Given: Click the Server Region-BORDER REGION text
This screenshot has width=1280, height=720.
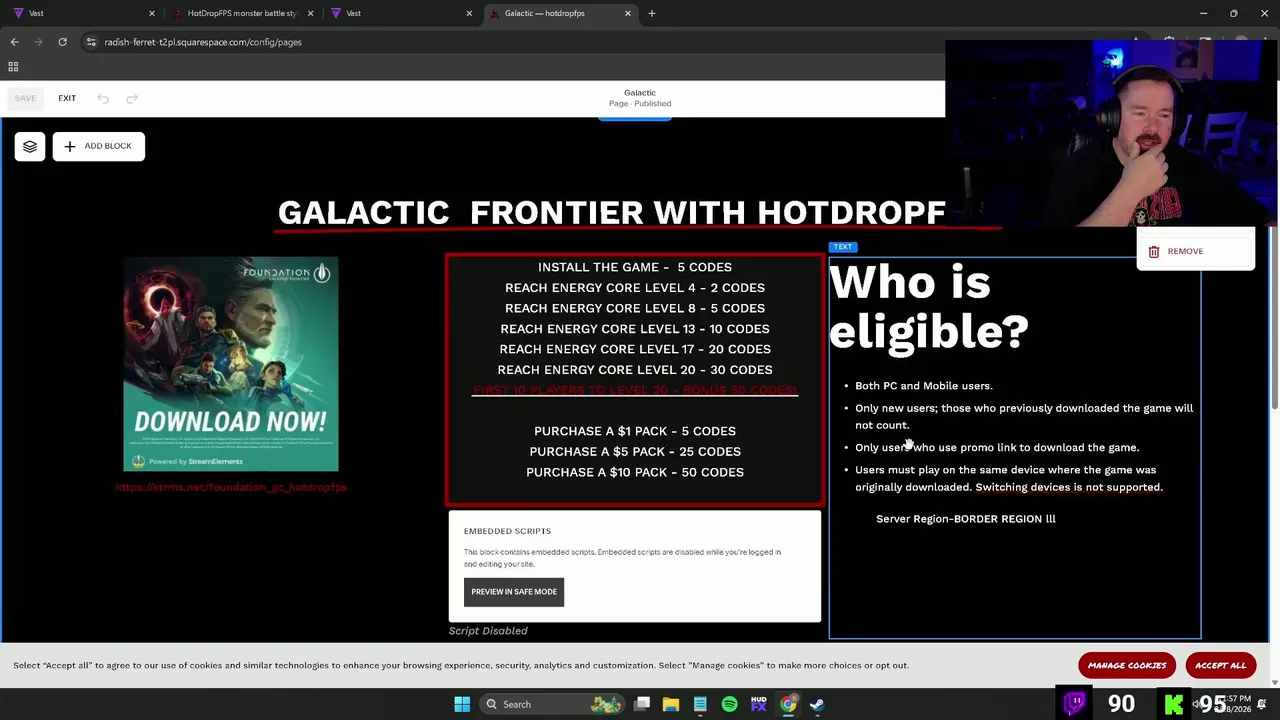Looking at the screenshot, I should click(x=966, y=519).
